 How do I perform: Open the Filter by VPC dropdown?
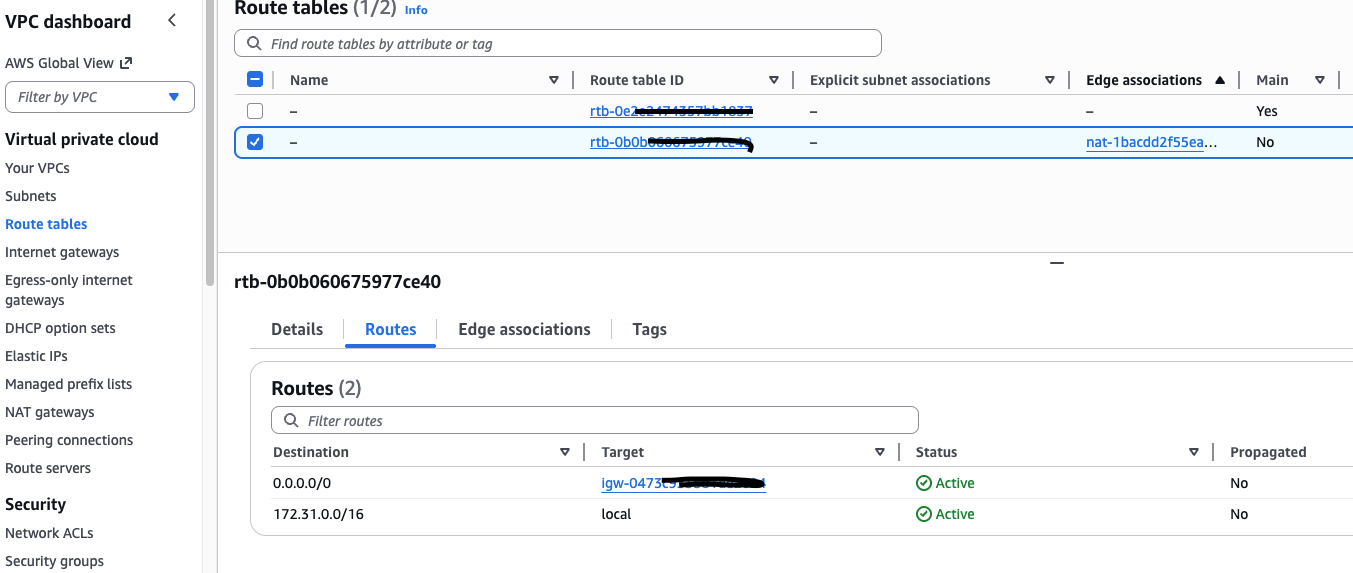click(x=100, y=97)
